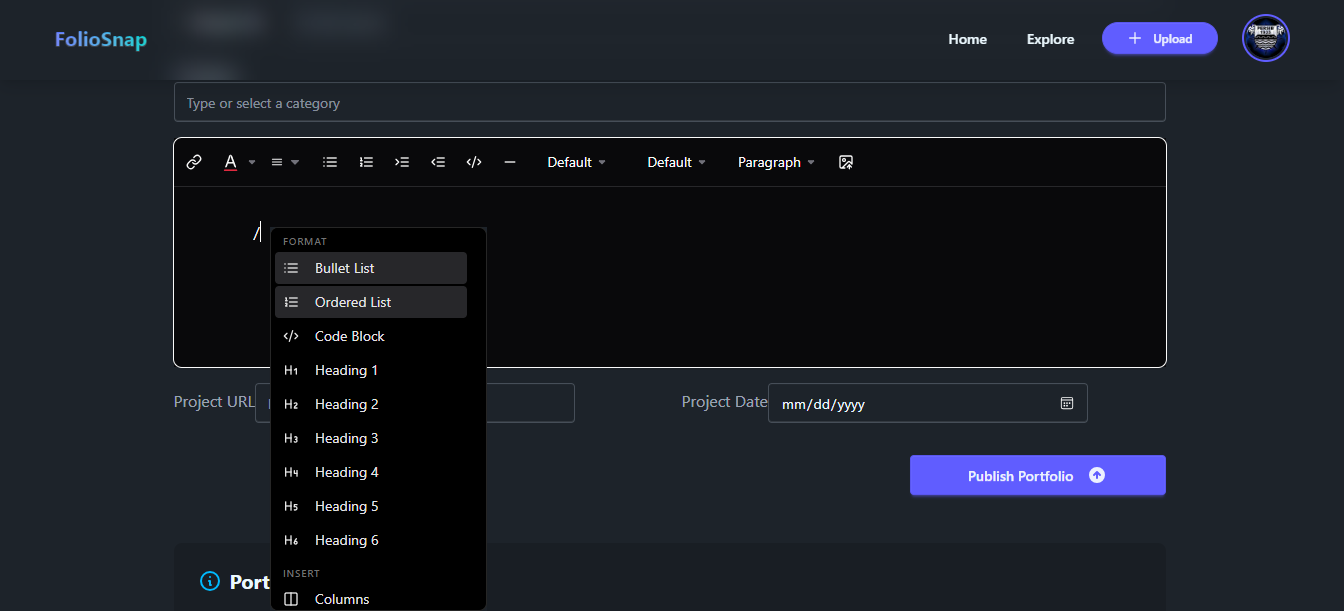Click the insert link icon in toolbar
This screenshot has width=1344, height=611.
pos(194,162)
